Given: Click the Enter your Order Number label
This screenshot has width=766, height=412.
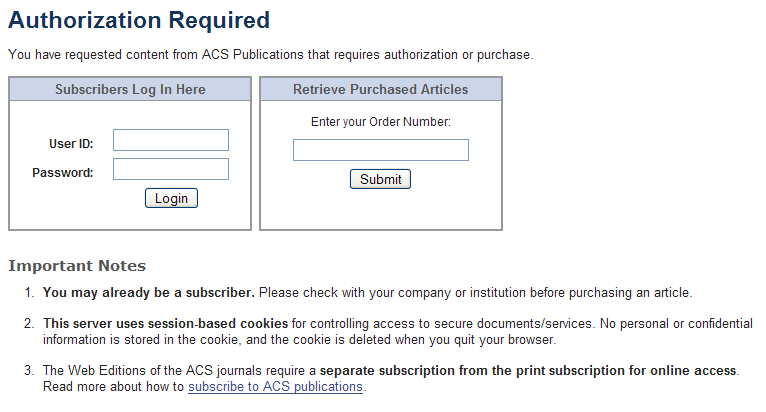Looking at the screenshot, I should point(381,122).
